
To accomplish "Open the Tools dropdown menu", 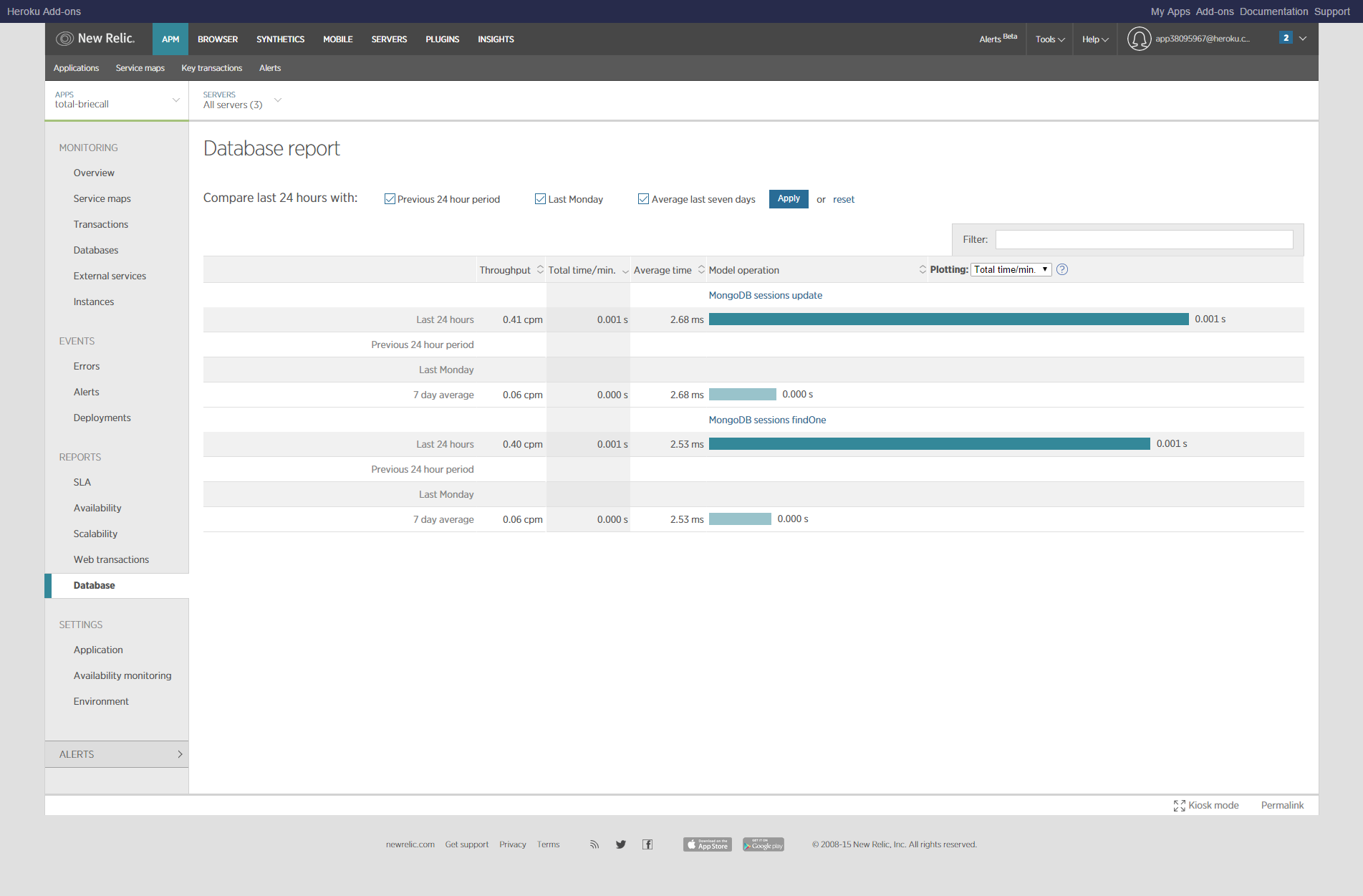I will click(x=1050, y=39).
